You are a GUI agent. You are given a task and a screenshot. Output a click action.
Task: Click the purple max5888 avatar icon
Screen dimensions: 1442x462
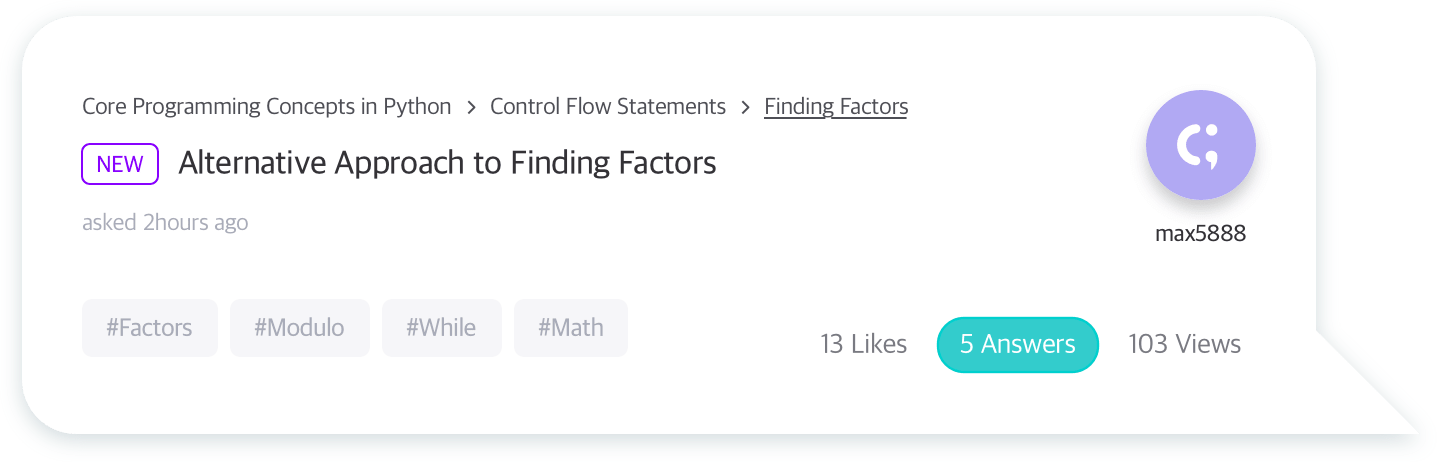click(1200, 146)
